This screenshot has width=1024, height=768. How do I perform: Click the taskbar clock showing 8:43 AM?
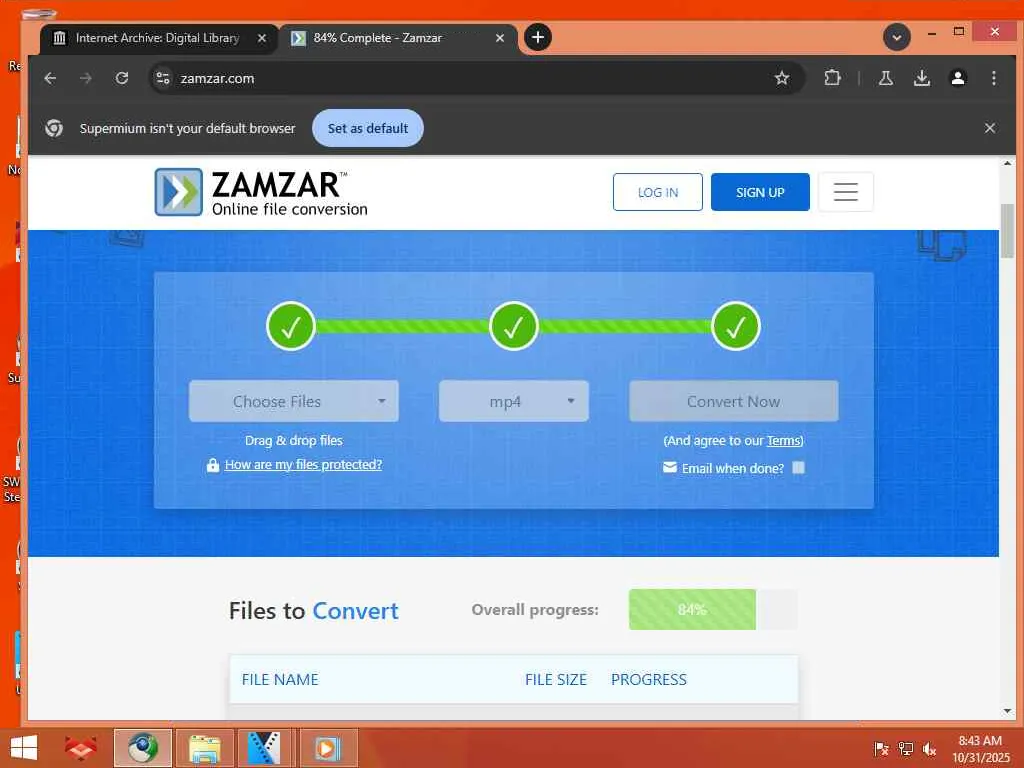click(980, 748)
